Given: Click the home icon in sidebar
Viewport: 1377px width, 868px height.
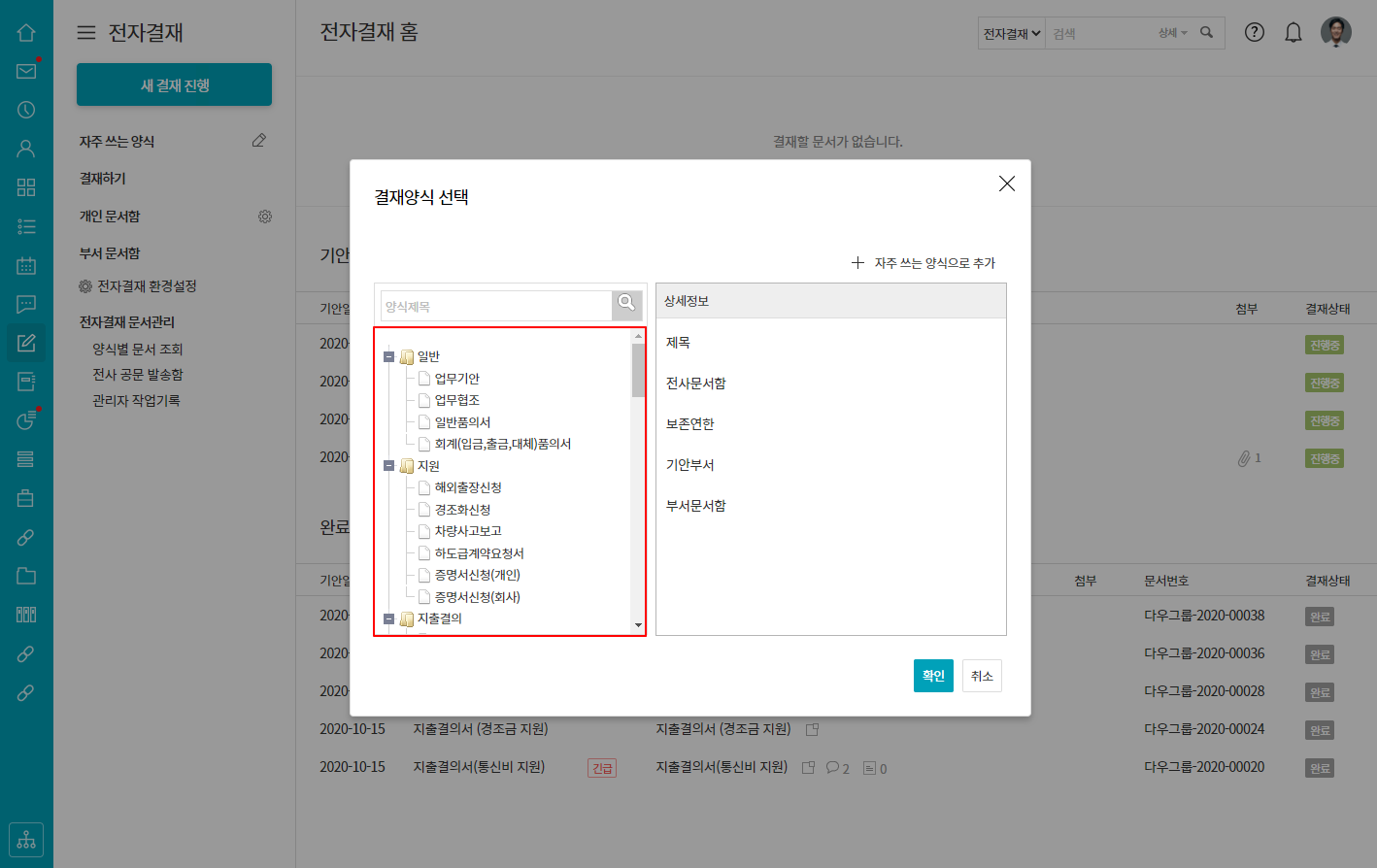Looking at the screenshot, I should coord(26,32).
